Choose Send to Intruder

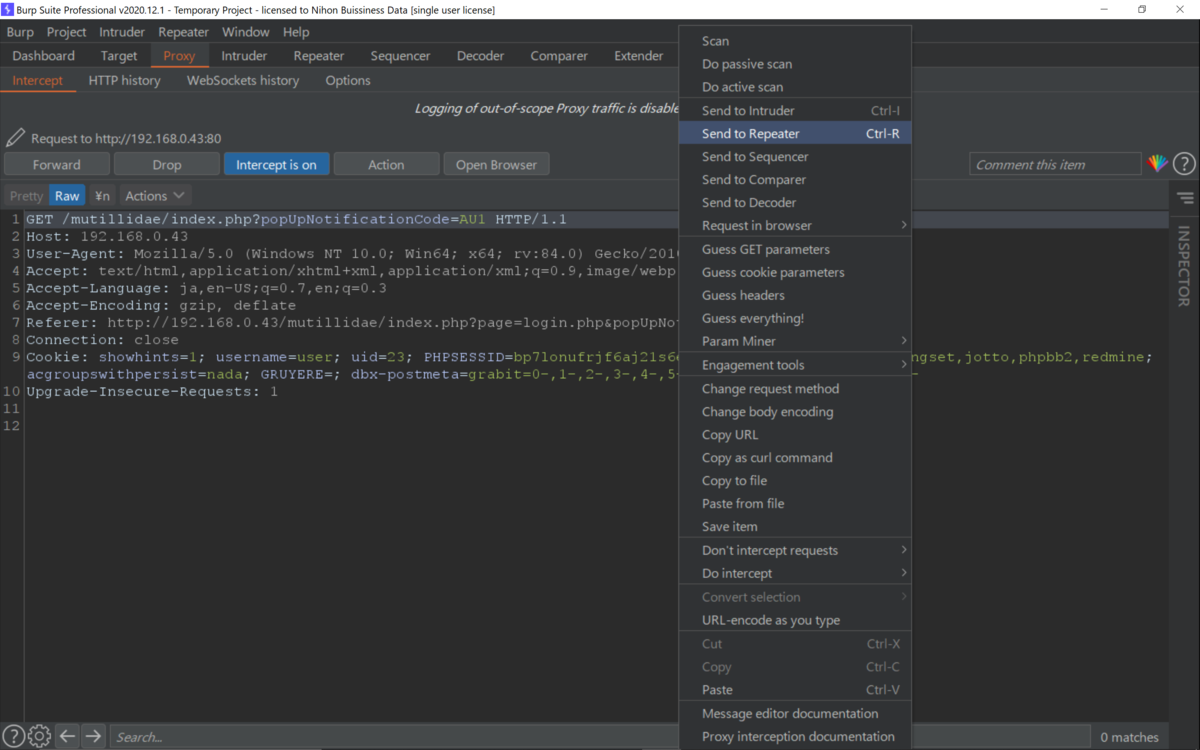pos(795,110)
